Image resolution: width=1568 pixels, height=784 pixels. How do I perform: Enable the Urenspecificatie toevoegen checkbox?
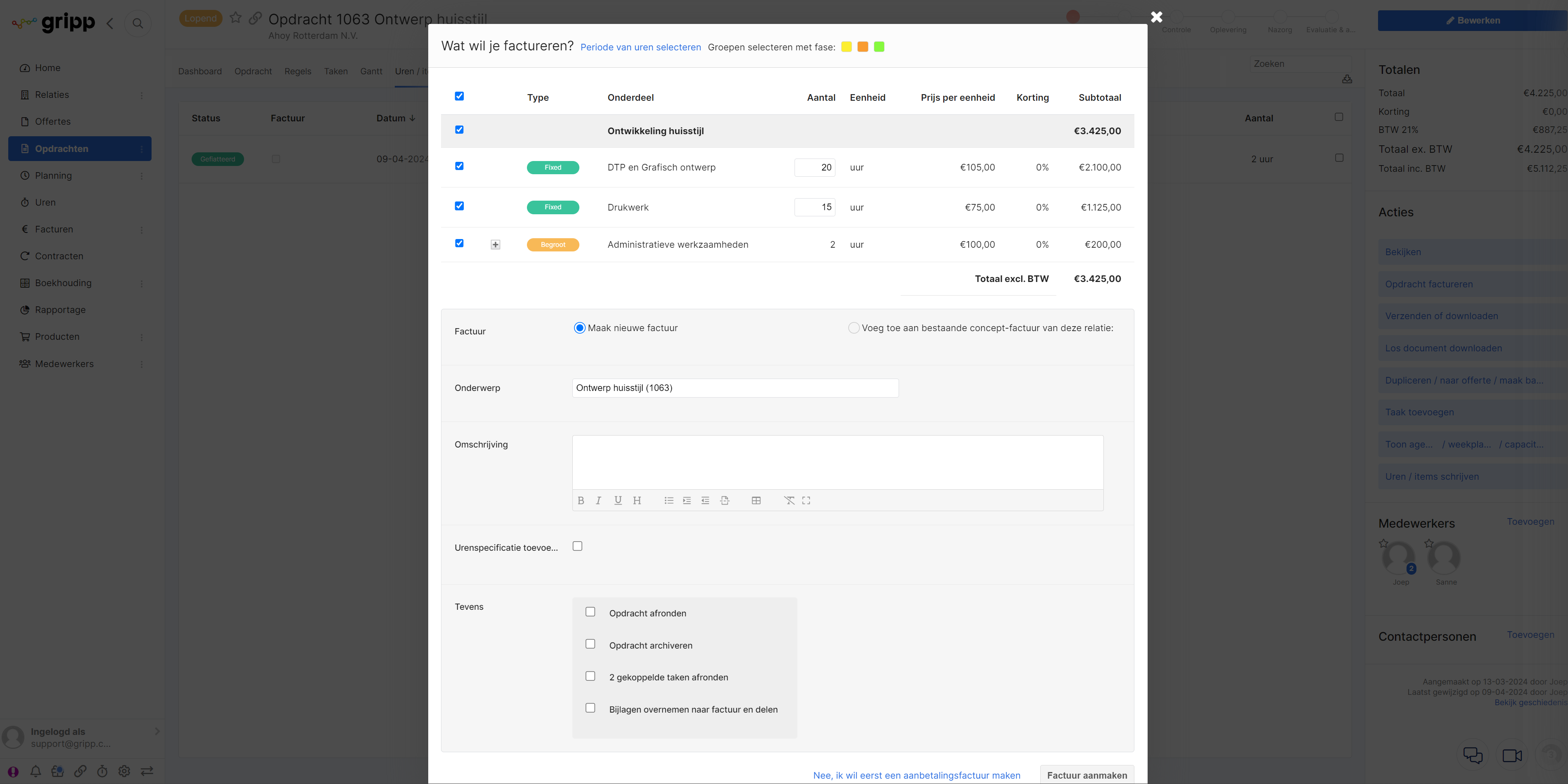point(578,546)
